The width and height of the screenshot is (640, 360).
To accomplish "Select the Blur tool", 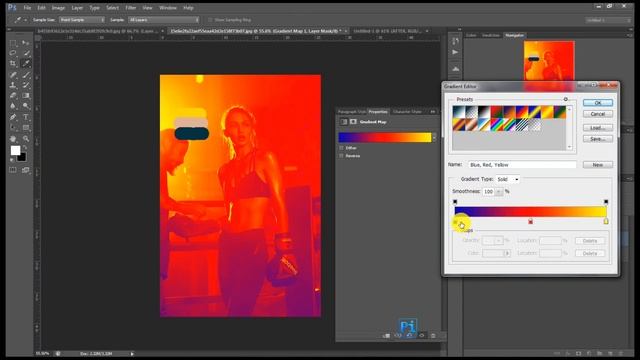I will 13,106.
